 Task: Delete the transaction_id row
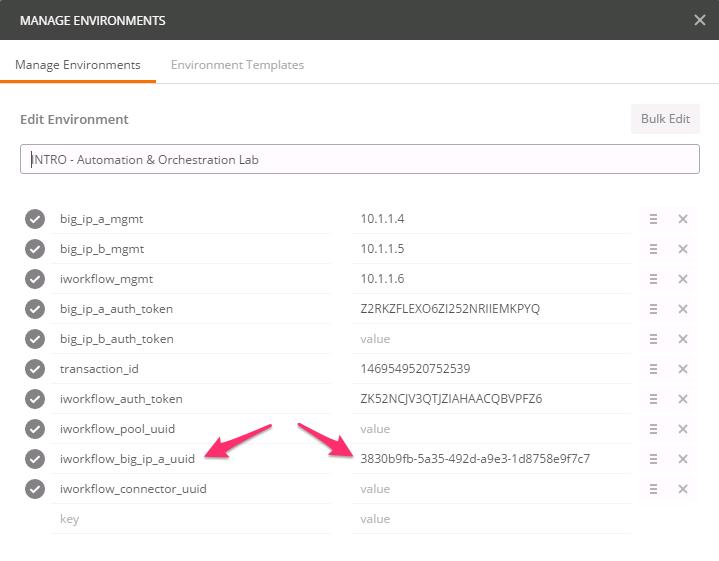(x=683, y=369)
